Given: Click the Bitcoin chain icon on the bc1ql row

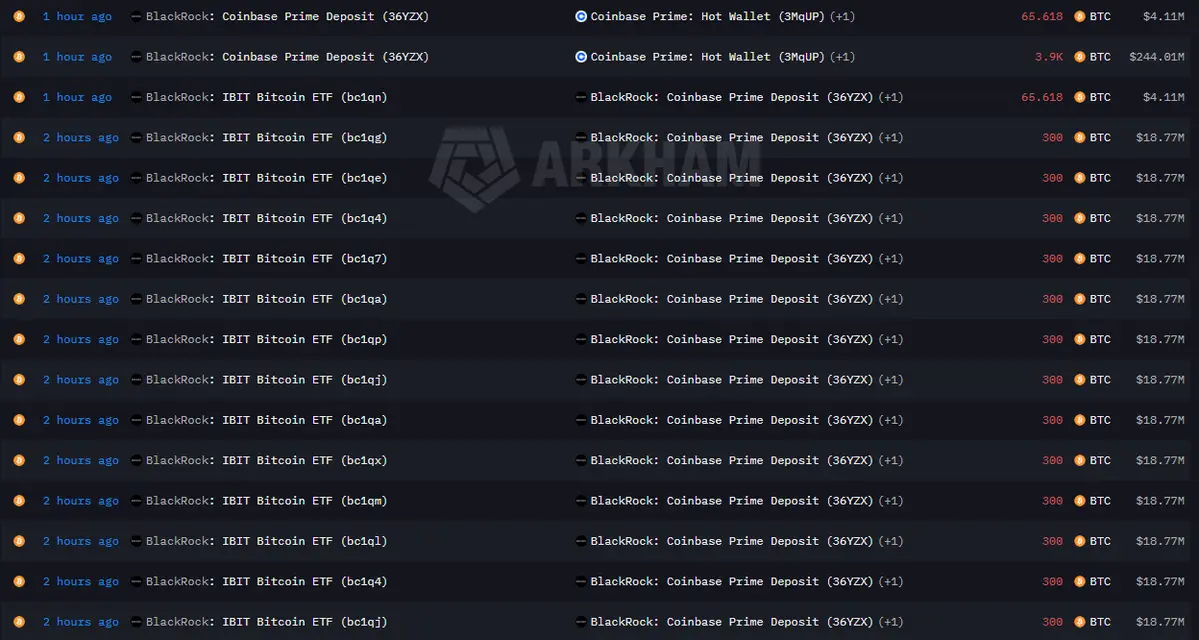Looking at the screenshot, I should (x=19, y=541).
